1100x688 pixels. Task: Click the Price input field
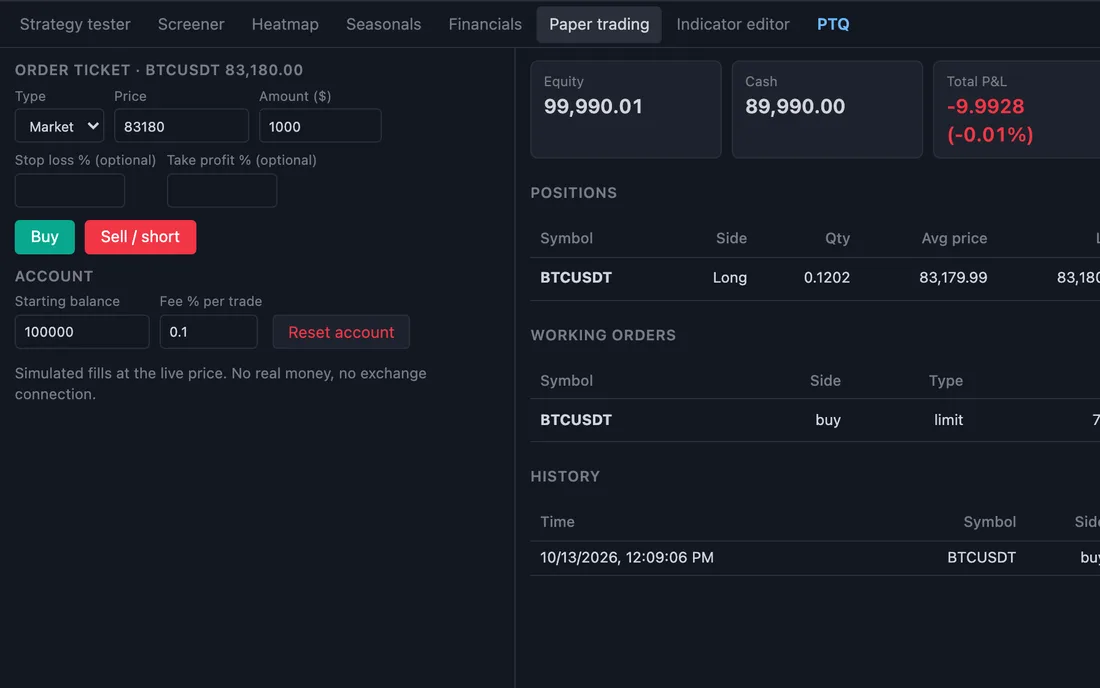click(x=181, y=126)
